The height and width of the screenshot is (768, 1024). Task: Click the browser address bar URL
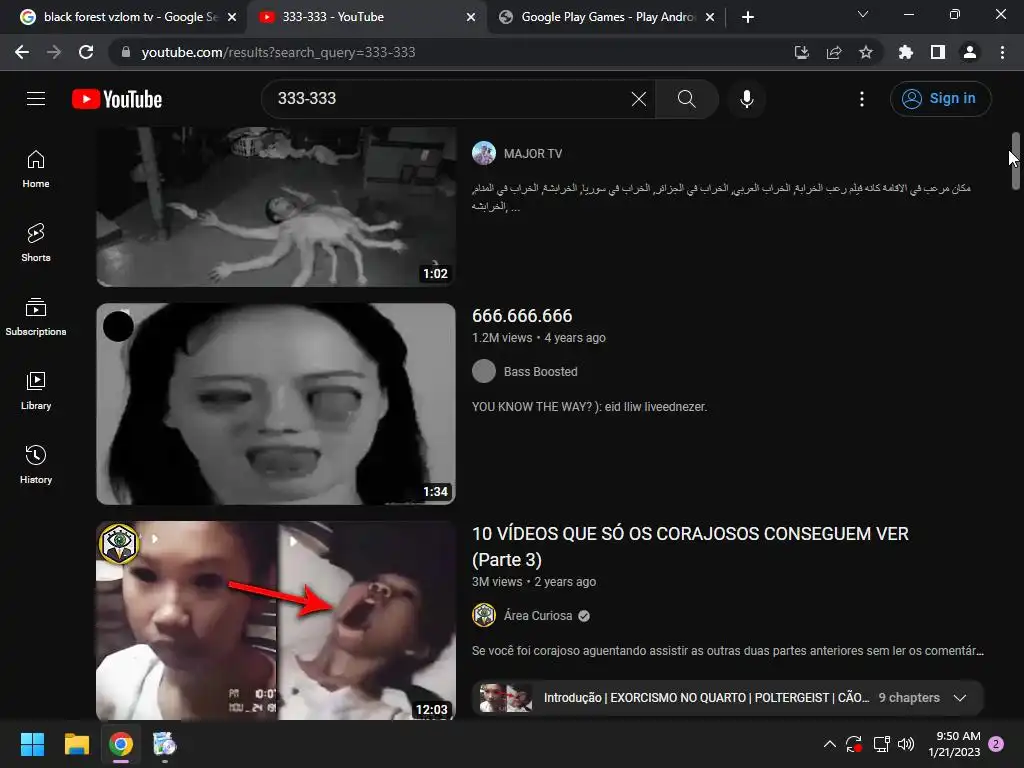coord(278,52)
